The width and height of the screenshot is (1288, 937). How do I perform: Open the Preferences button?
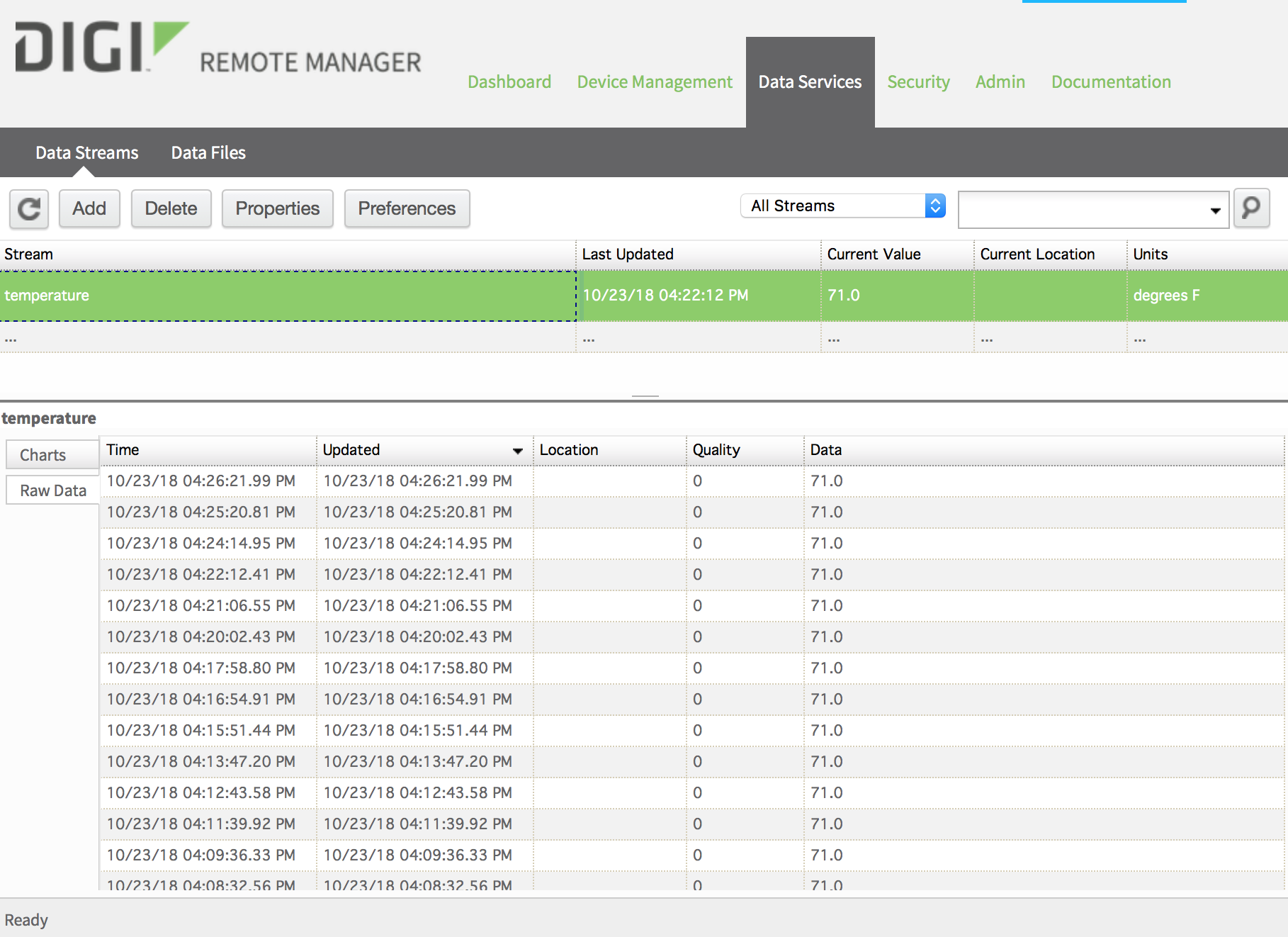(x=407, y=208)
